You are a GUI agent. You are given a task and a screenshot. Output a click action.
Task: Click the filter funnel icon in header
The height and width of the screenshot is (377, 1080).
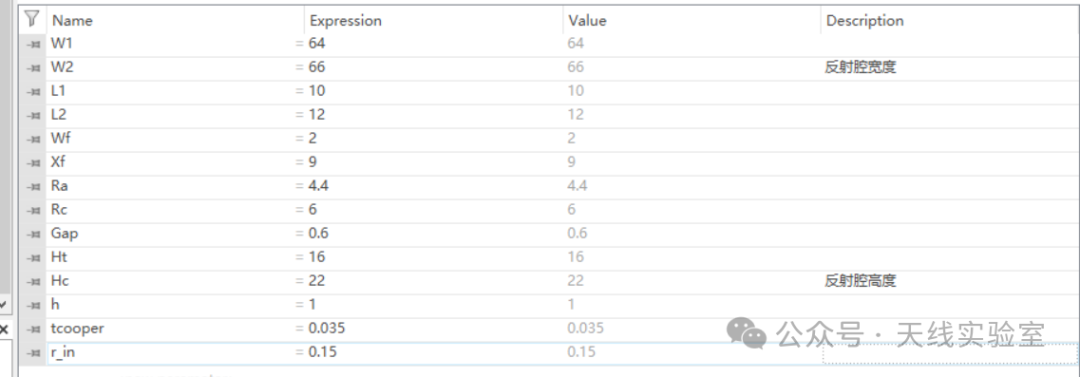(x=32, y=19)
